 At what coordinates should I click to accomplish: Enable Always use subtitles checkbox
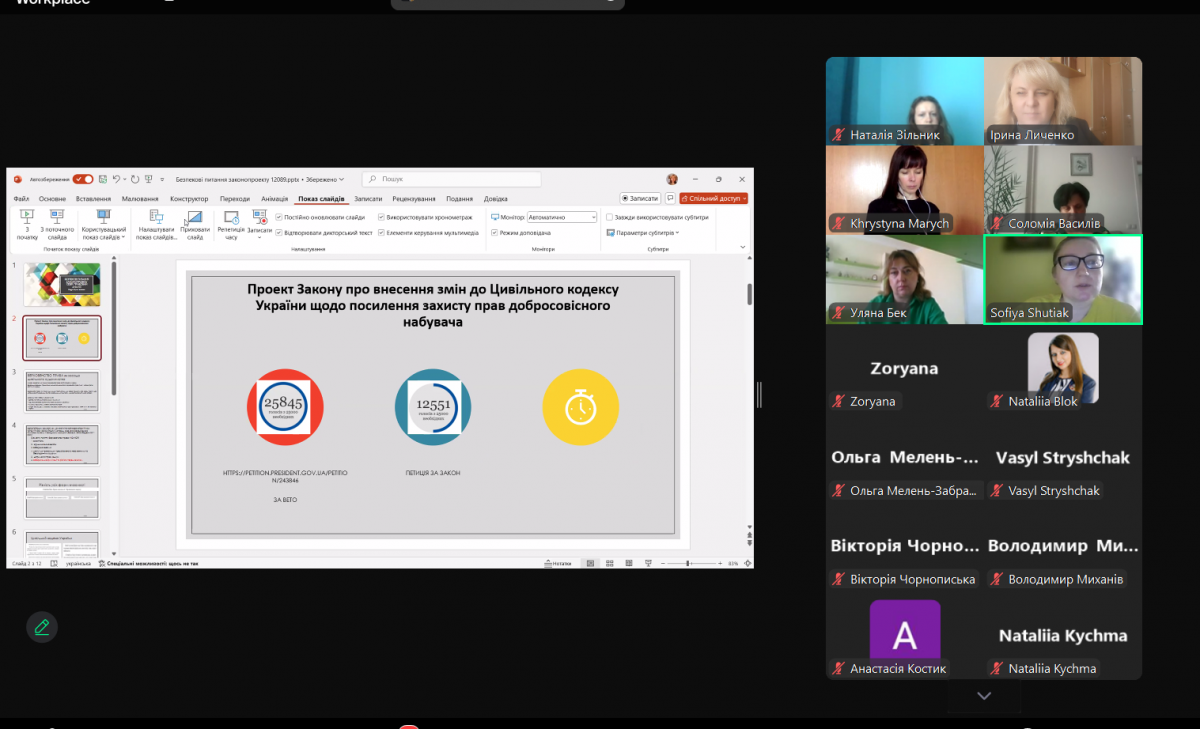tap(610, 217)
